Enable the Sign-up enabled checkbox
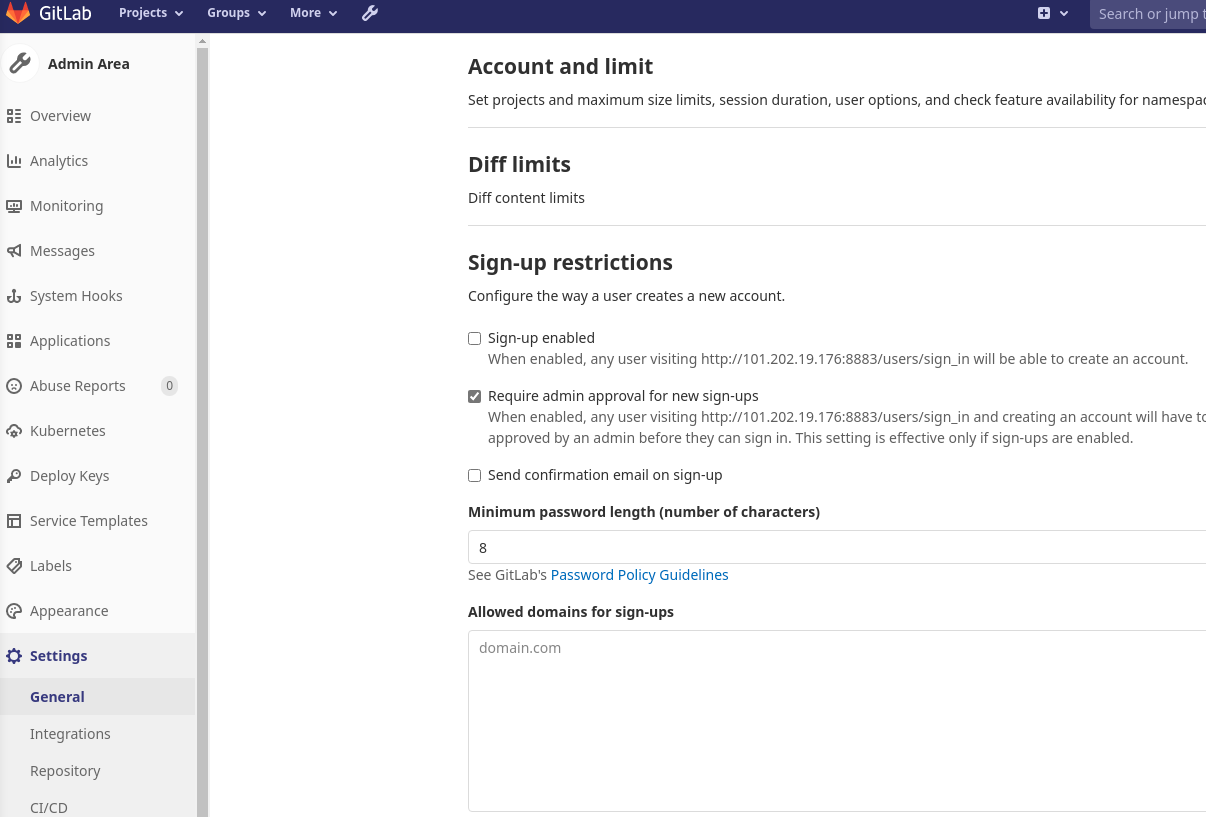1206x817 pixels. (475, 339)
